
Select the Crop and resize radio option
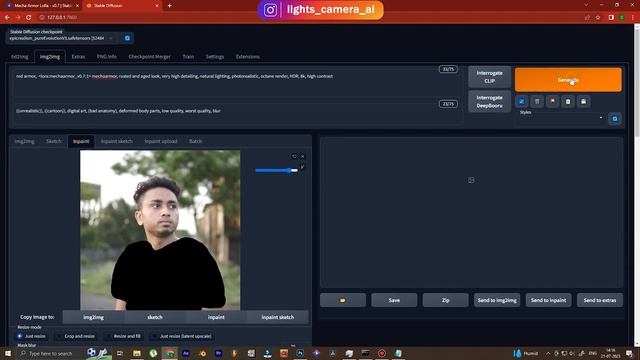[x=76, y=336]
